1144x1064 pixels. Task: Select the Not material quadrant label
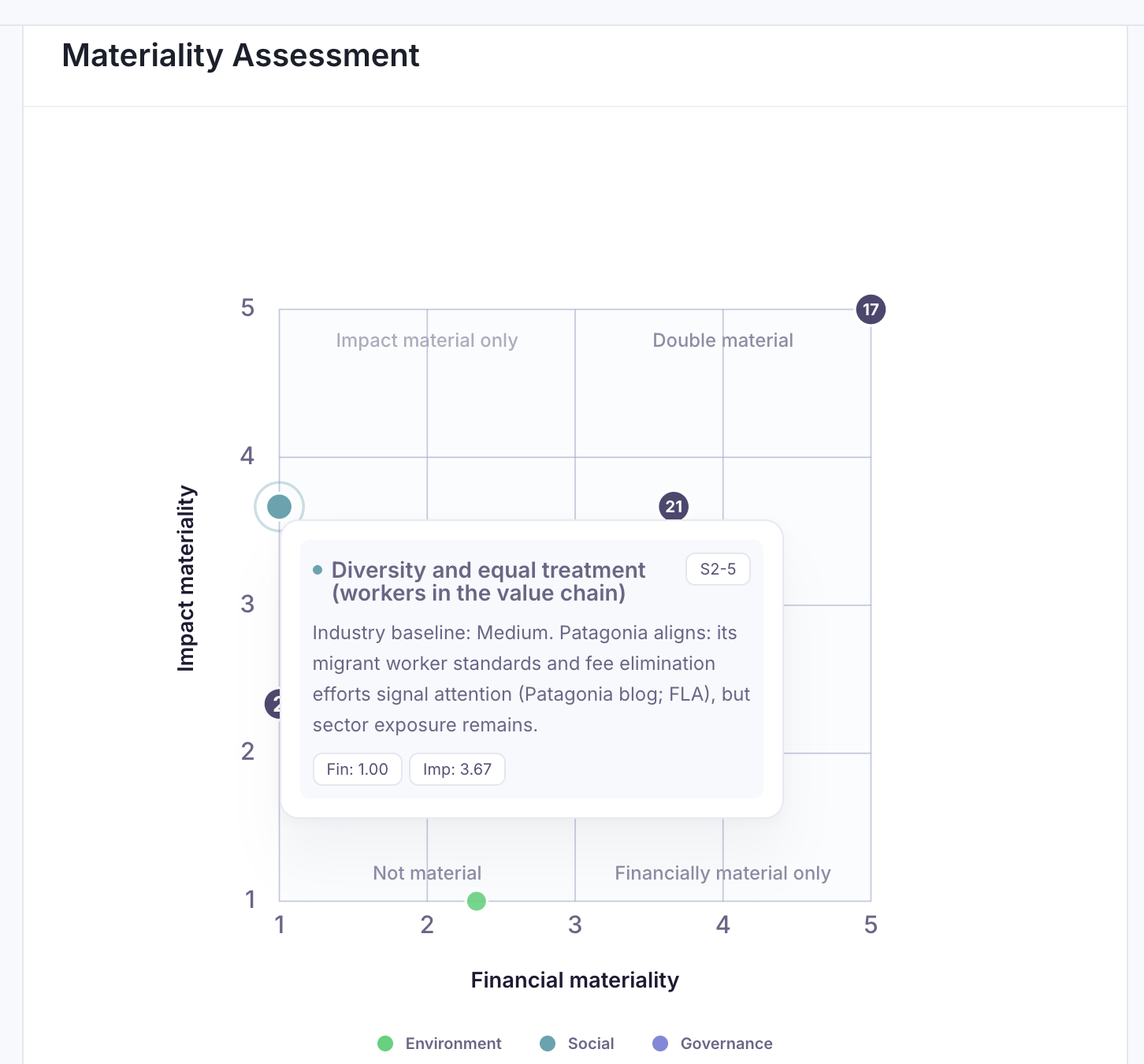pos(426,872)
